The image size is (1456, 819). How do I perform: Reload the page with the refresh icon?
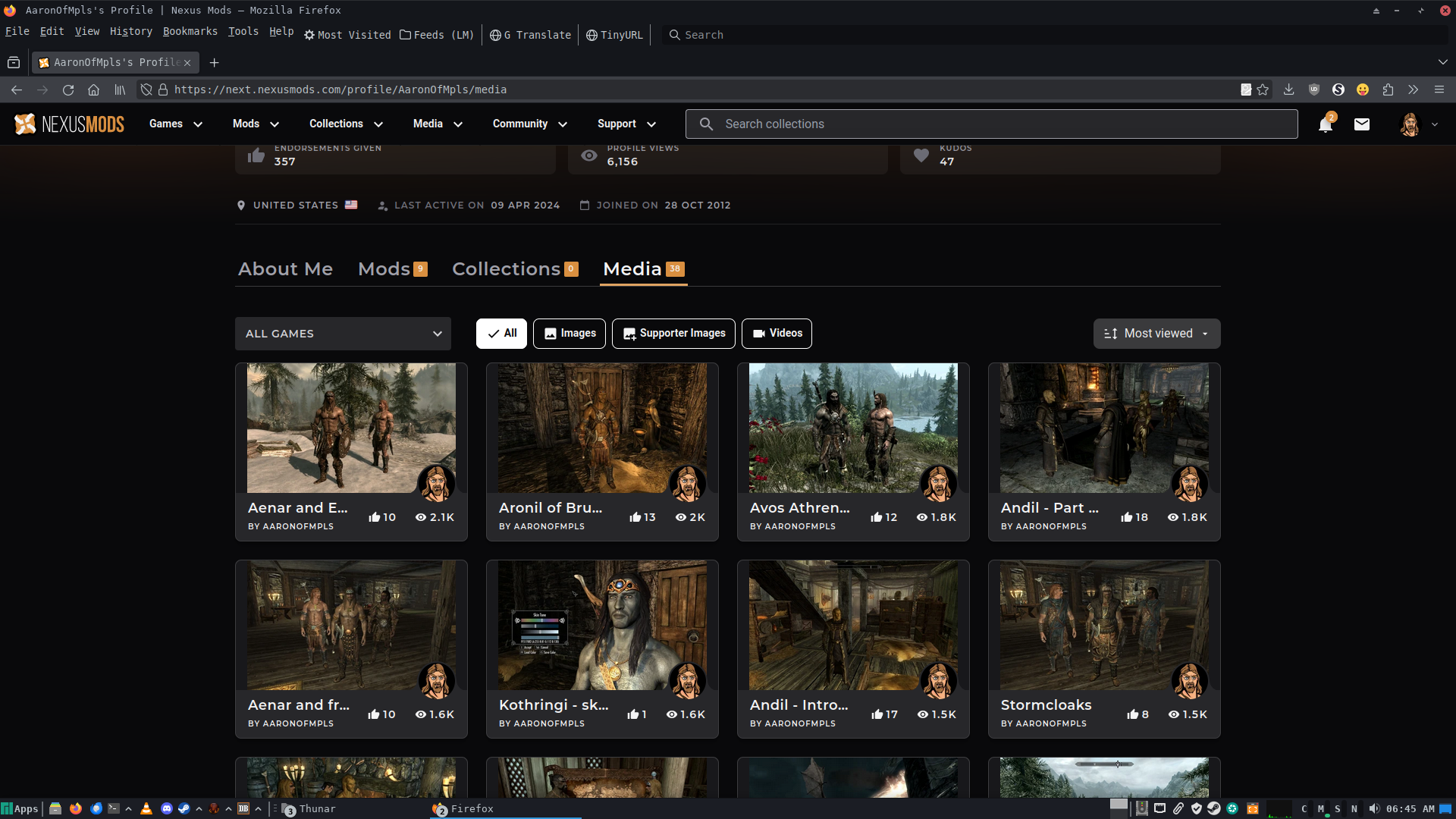click(68, 89)
